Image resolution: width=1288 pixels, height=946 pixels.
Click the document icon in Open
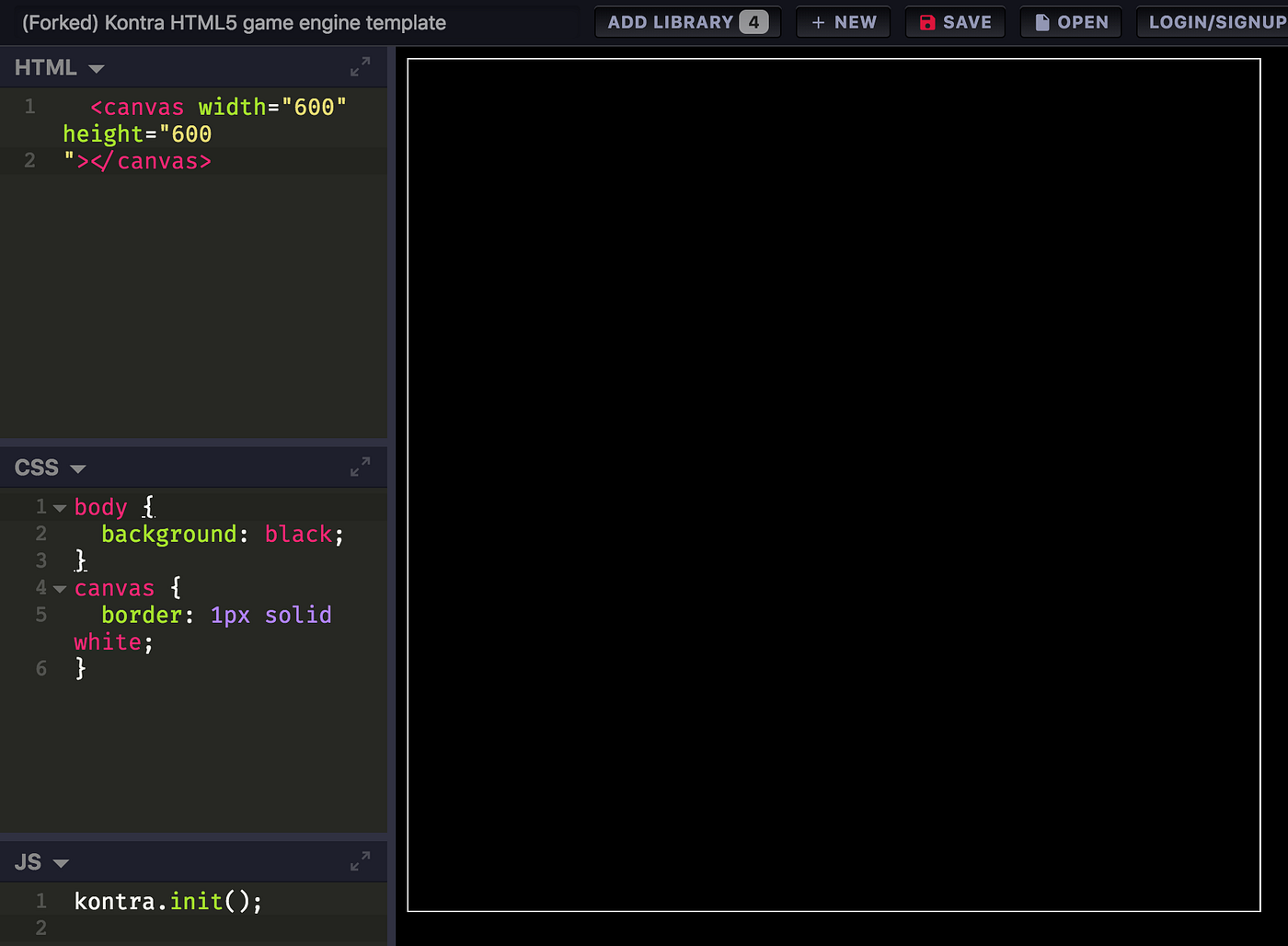(1042, 22)
